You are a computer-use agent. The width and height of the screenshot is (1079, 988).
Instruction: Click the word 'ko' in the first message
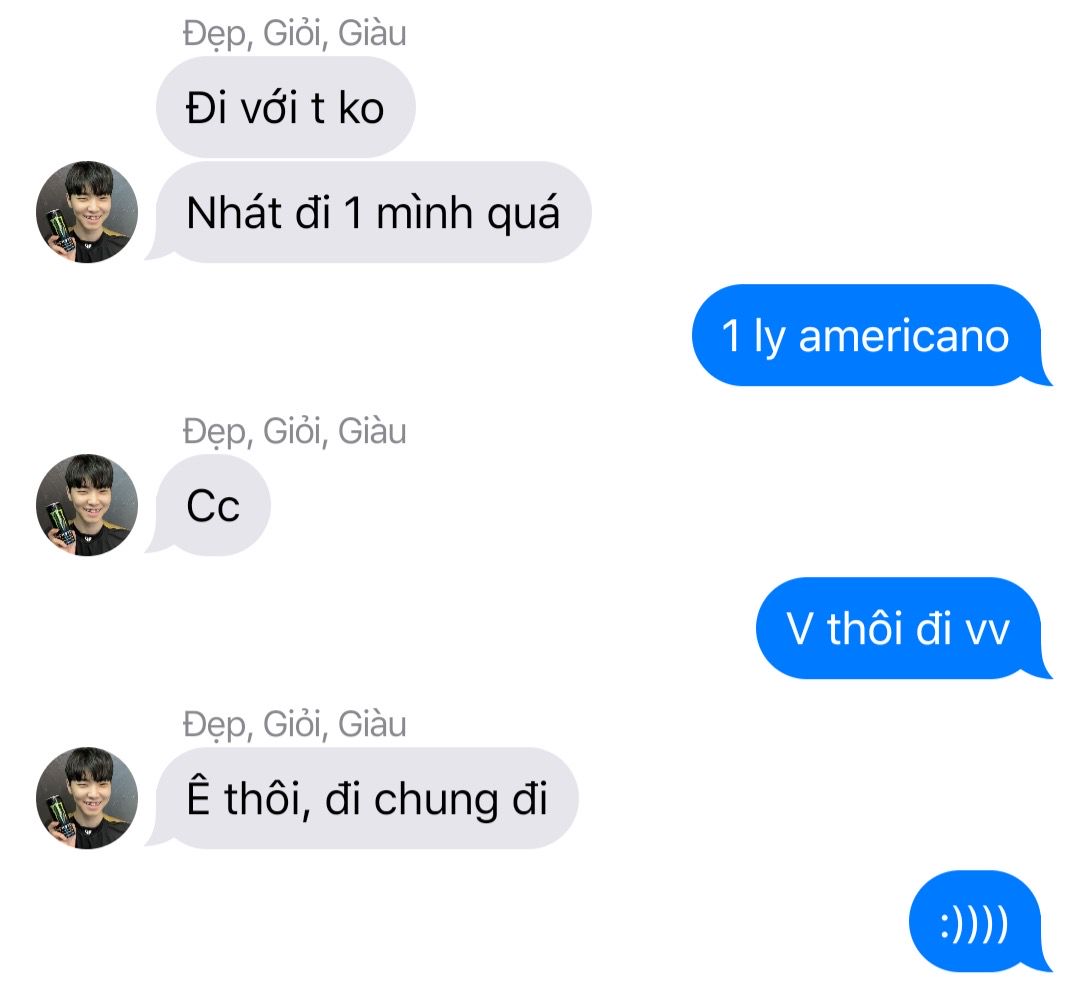(x=361, y=108)
